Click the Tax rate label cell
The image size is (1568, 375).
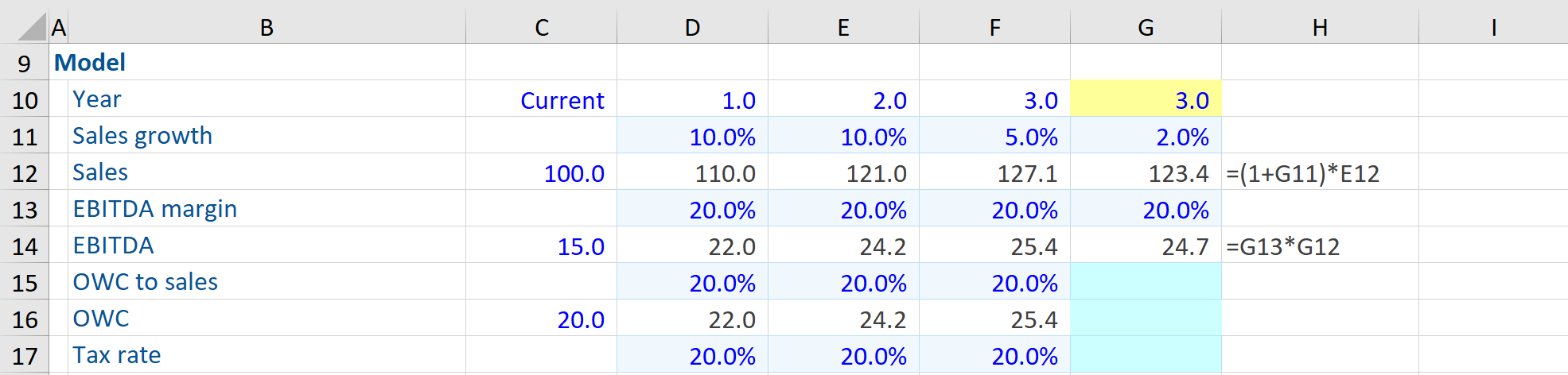[x=117, y=355]
